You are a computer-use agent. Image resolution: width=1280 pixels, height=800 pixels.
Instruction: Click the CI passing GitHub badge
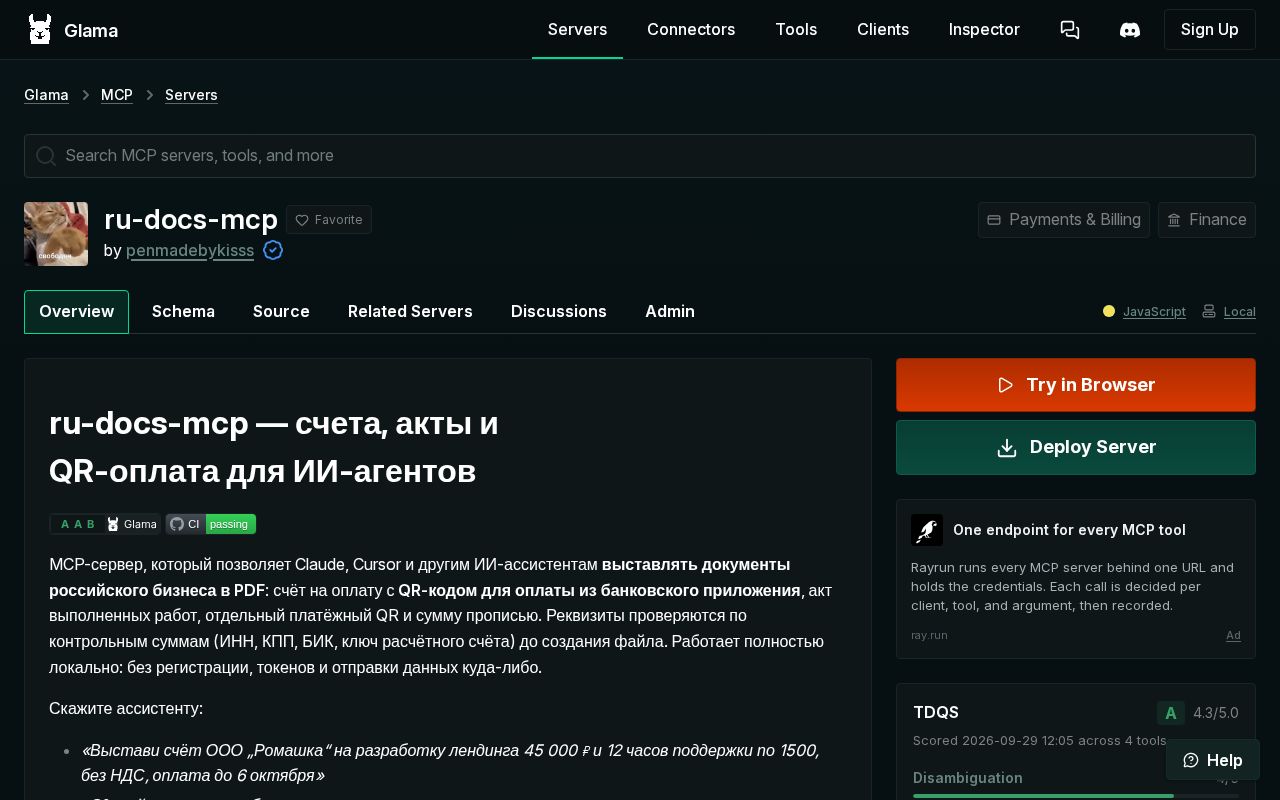click(211, 524)
